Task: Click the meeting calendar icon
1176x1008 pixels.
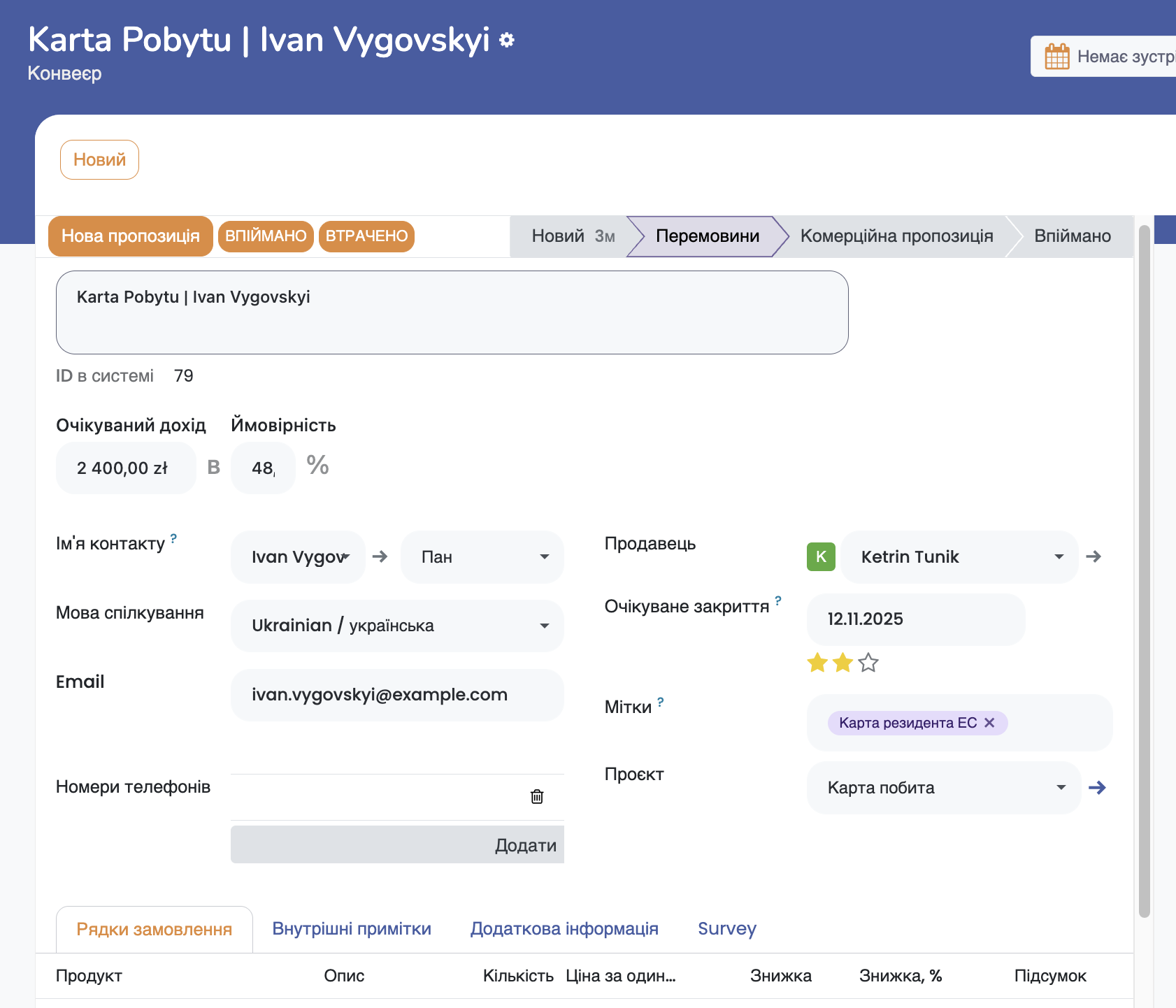Action: [x=1057, y=55]
